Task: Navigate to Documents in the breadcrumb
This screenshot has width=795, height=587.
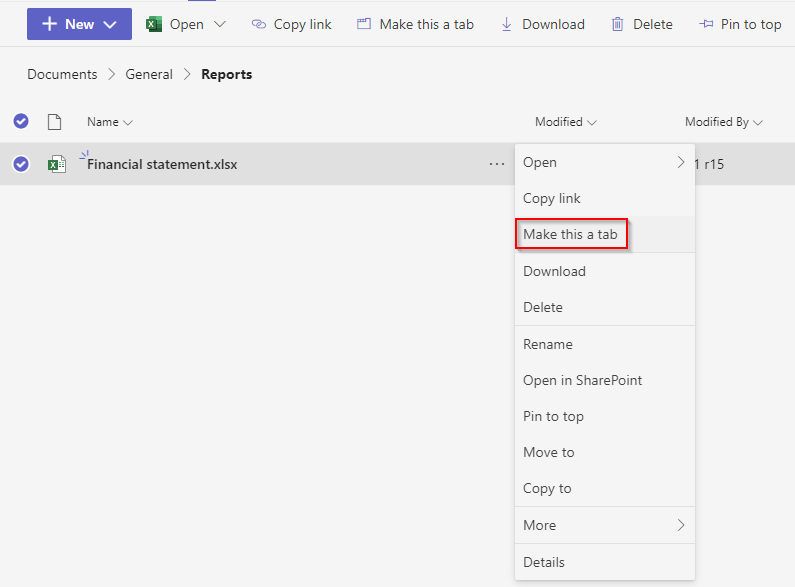Action: click(x=62, y=74)
